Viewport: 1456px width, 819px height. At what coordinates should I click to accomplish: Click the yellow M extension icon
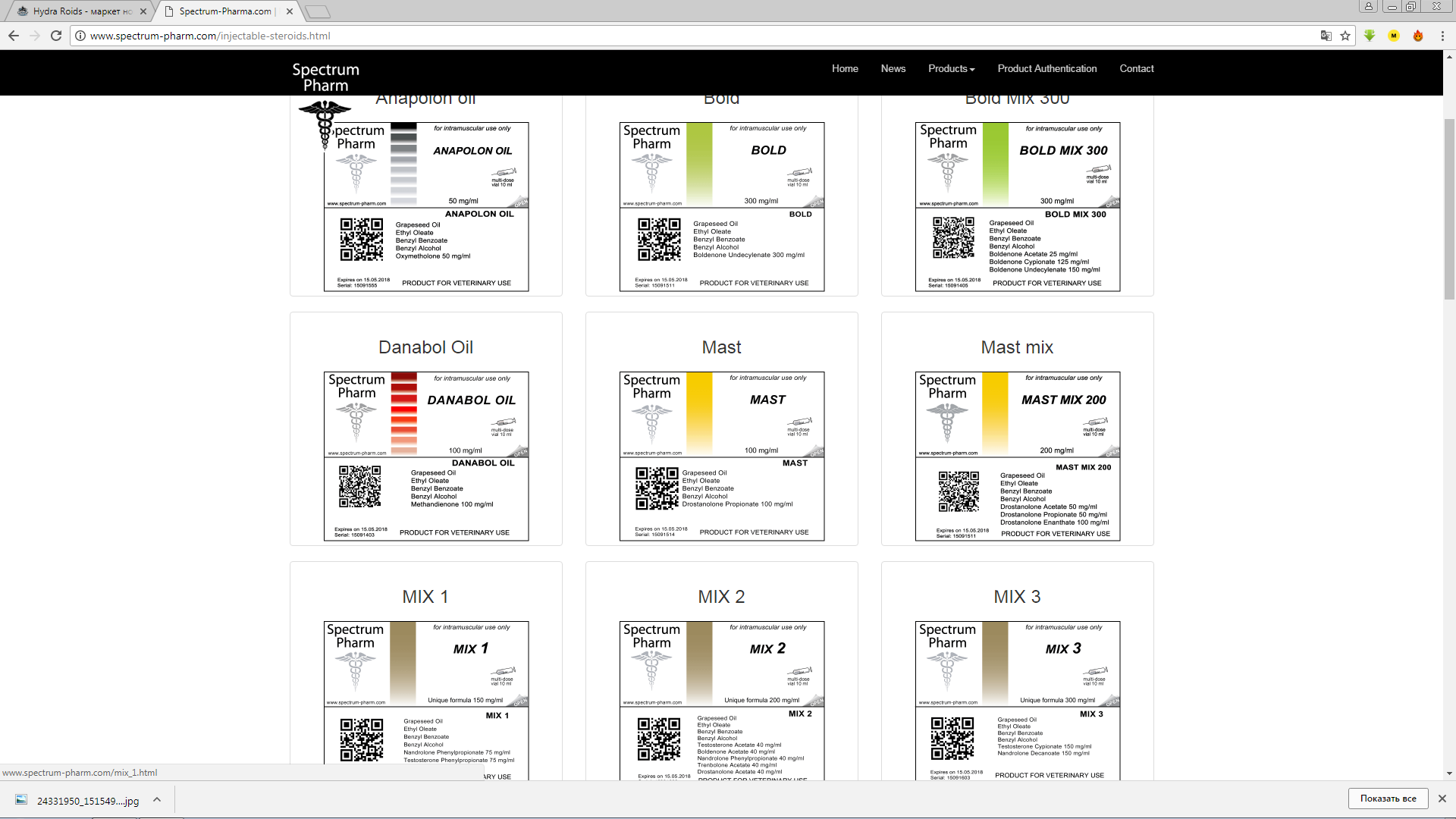[x=1394, y=36]
